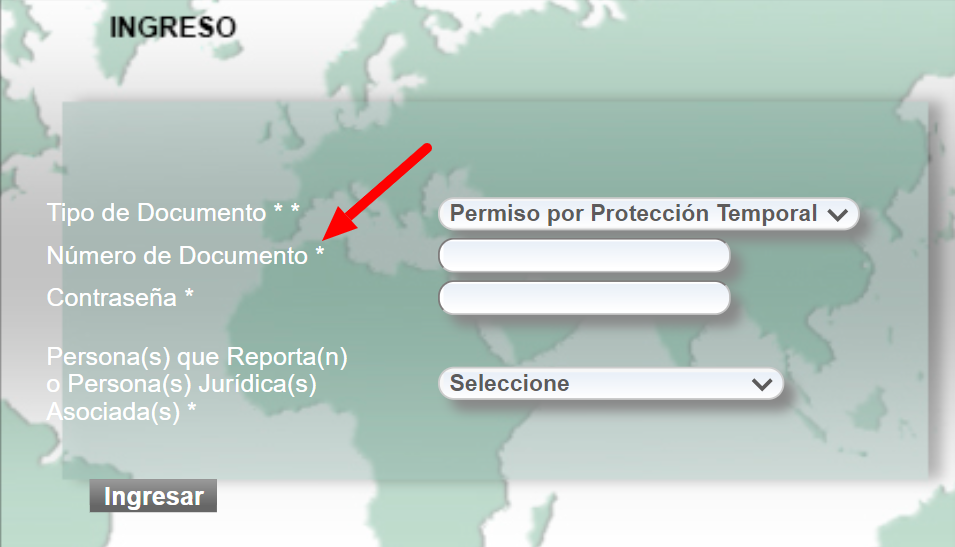Open the Tipo de Documento dropdown
Viewport: 955px width, 547px height.
click(x=648, y=213)
